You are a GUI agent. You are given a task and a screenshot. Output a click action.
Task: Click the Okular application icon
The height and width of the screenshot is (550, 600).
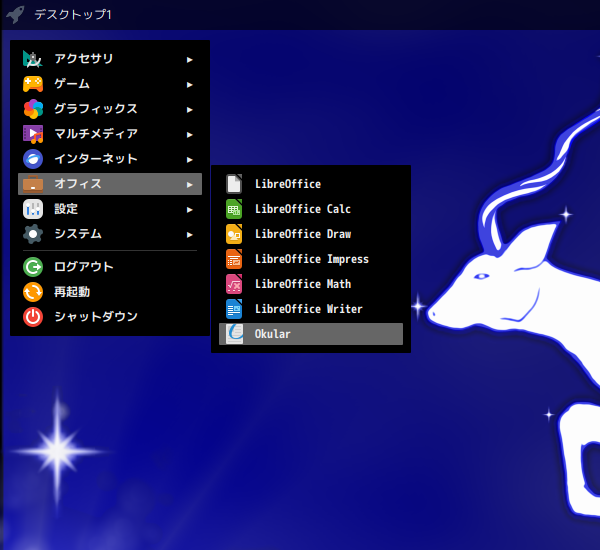[x=234, y=334]
